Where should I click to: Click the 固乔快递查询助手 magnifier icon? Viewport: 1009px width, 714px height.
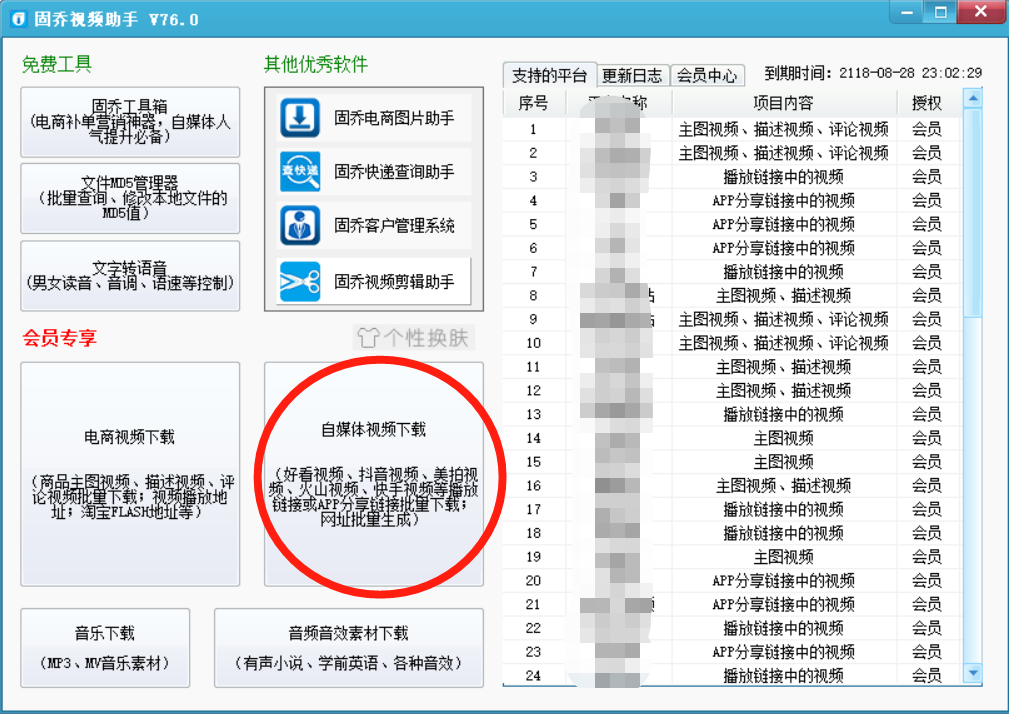299,172
